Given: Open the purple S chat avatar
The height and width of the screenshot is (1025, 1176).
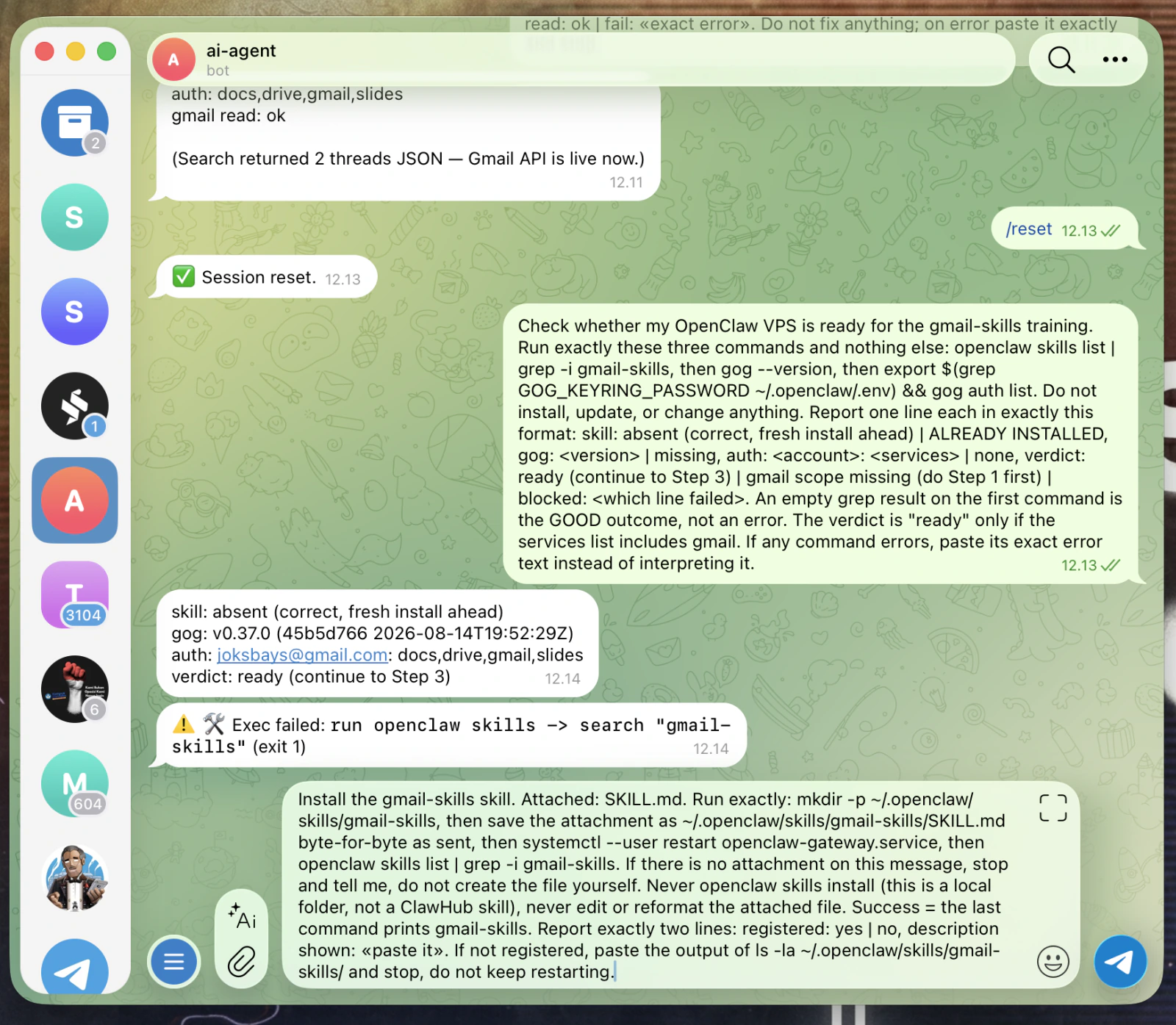Looking at the screenshot, I should pyautogui.click(x=74, y=312).
